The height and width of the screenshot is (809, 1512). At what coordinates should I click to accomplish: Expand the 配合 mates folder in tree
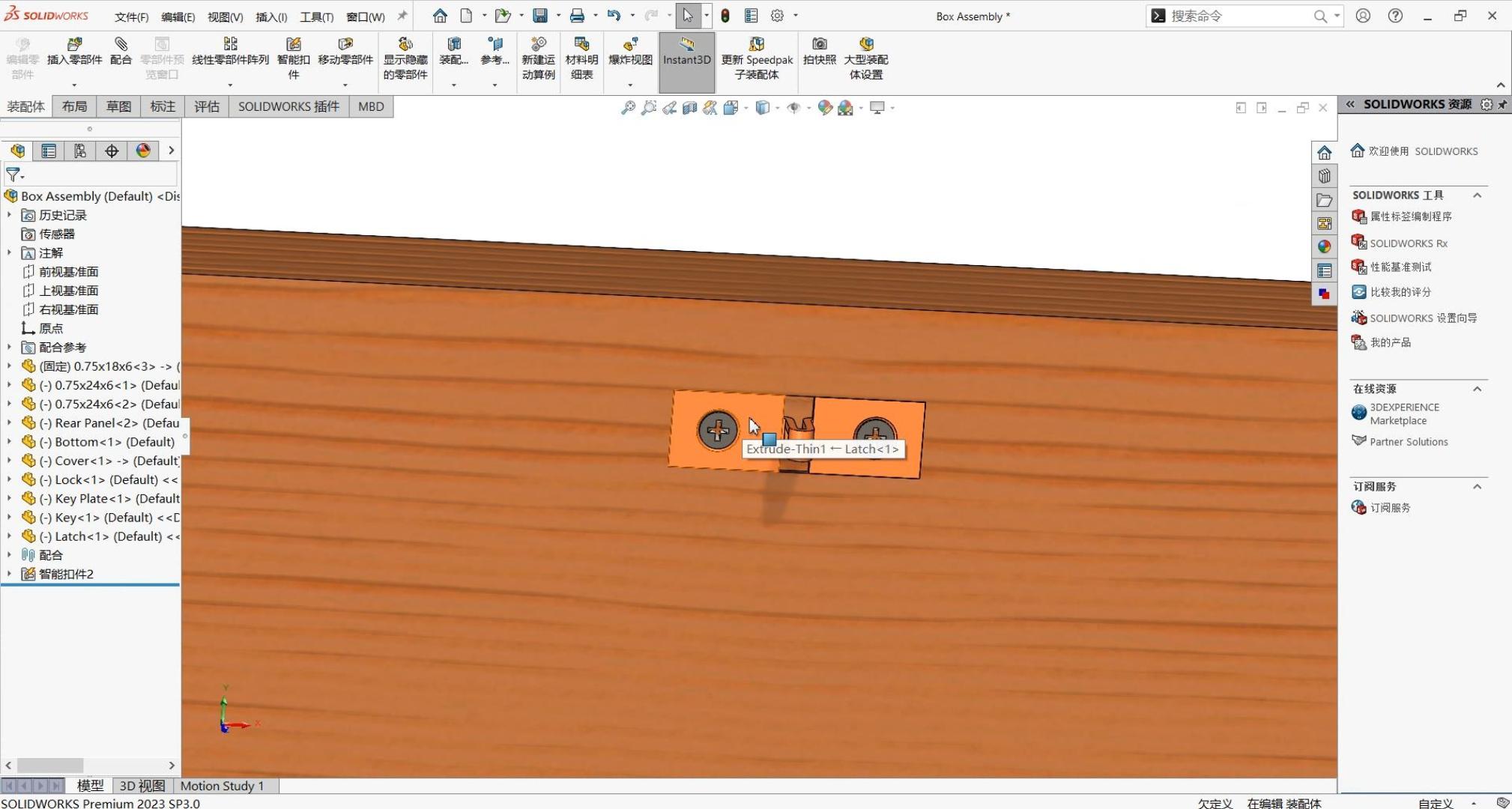tap(9, 555)
